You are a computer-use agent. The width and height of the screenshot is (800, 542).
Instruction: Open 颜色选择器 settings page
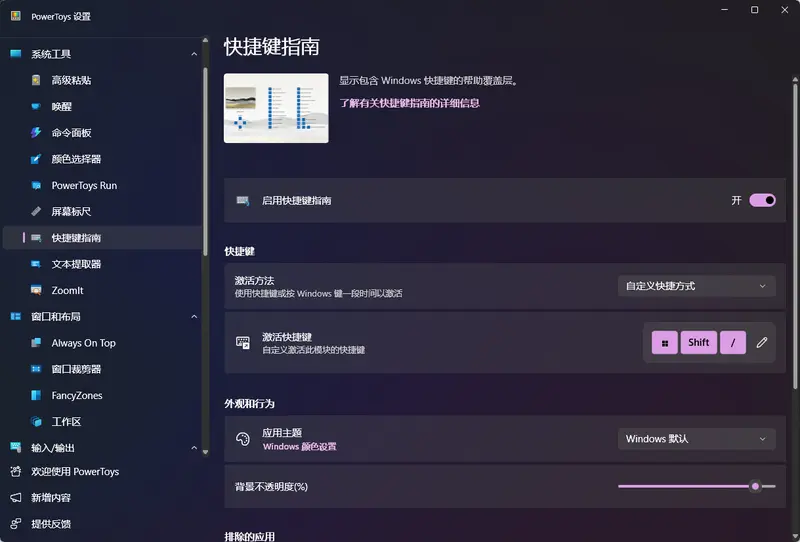(x=102, y=159)
